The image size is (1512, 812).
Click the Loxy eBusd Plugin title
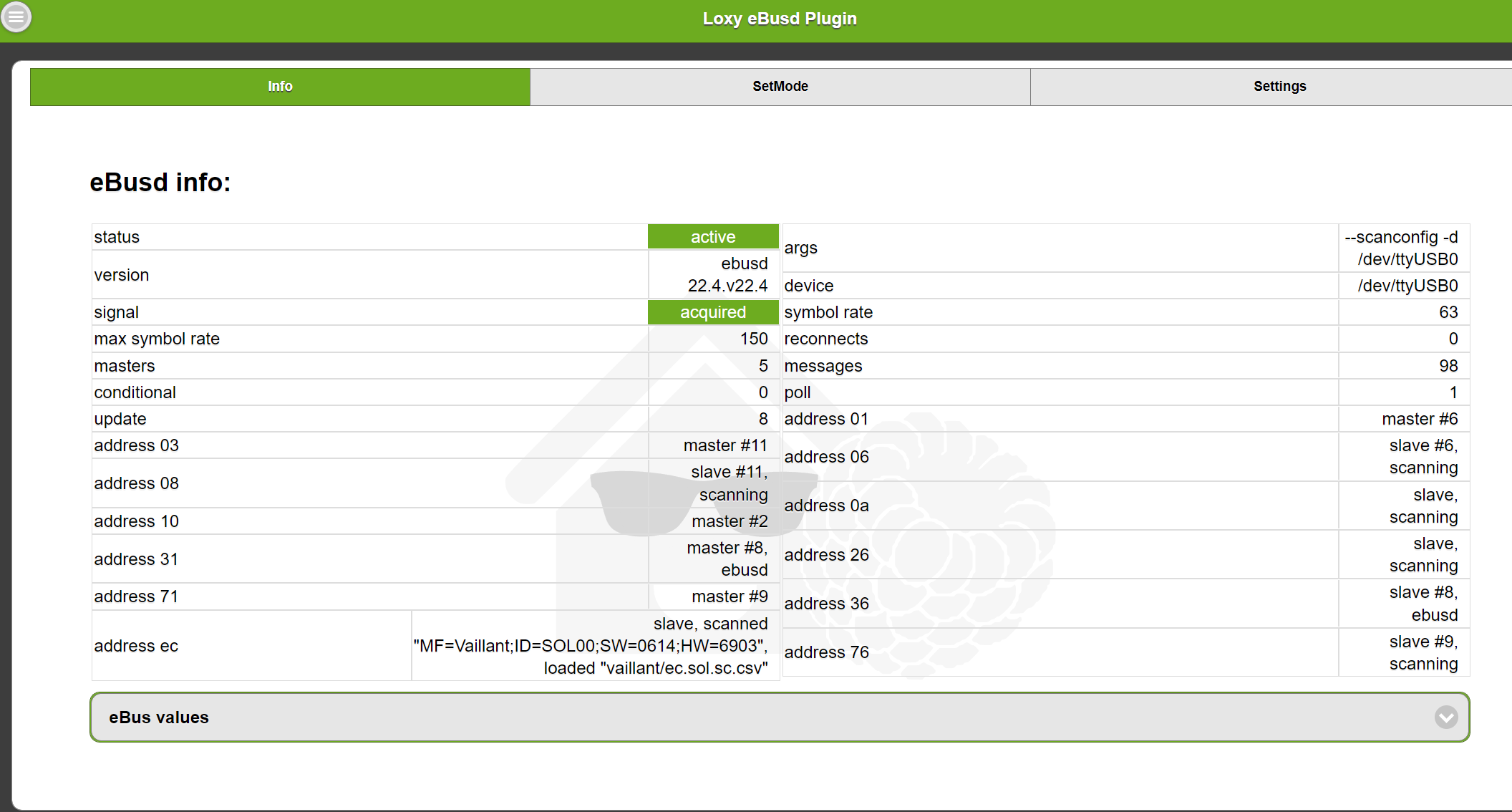point(779,19)
